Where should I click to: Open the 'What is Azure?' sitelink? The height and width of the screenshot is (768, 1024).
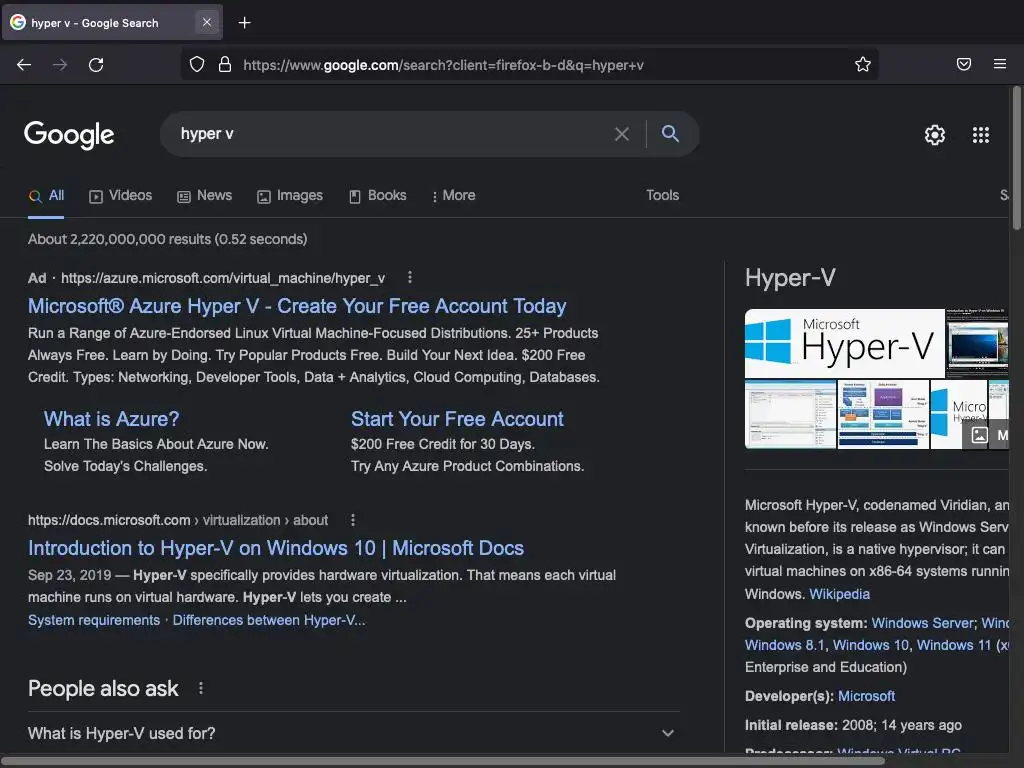point(112,419)
